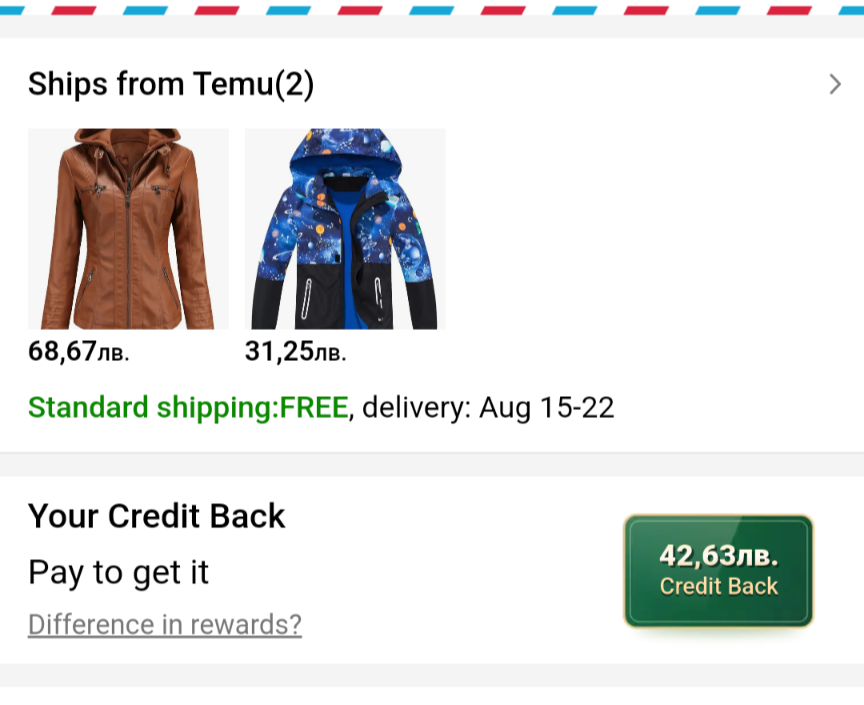Click the word FREE in shipping line

(x=314, y=408)
